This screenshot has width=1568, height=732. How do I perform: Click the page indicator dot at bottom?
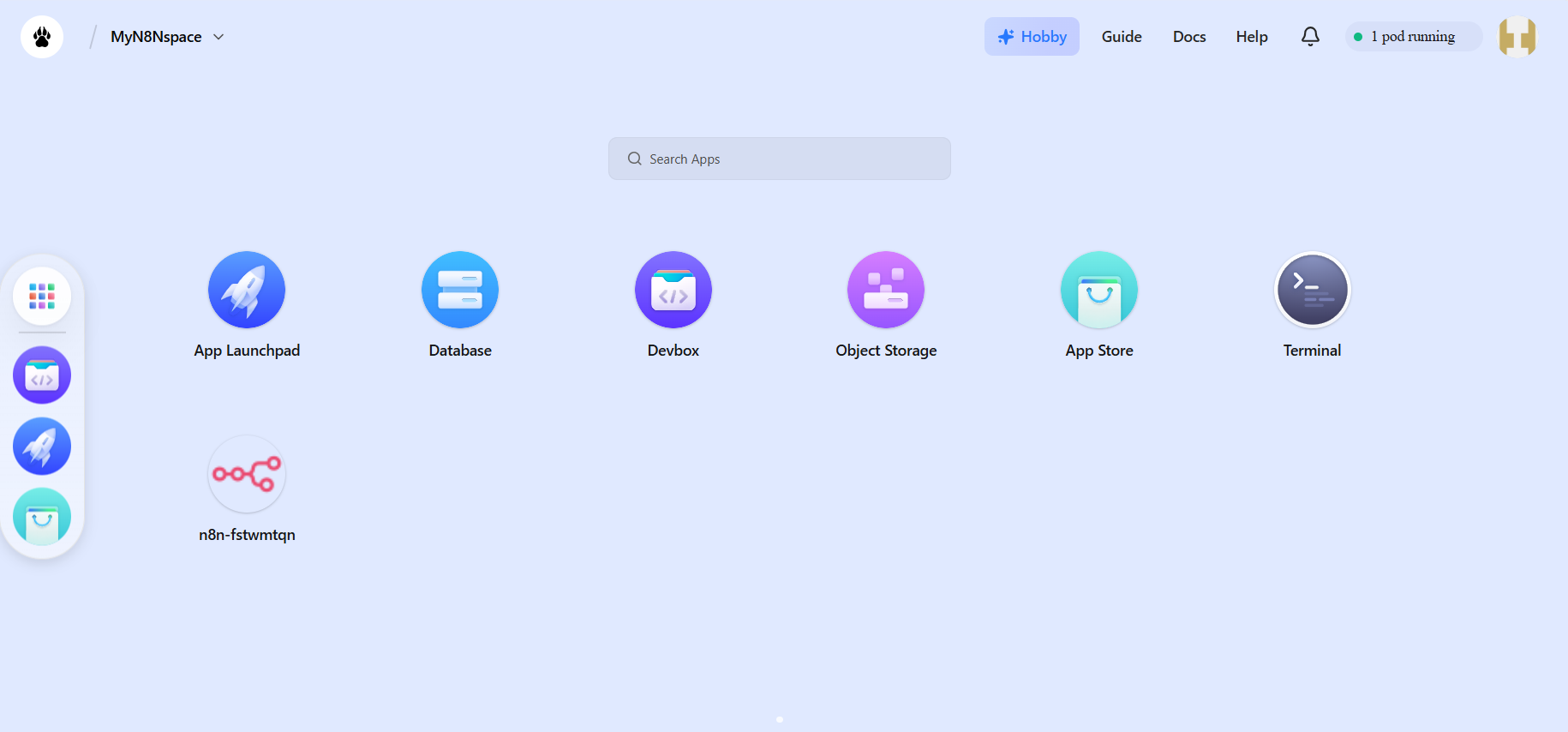(x=780, y=719)
